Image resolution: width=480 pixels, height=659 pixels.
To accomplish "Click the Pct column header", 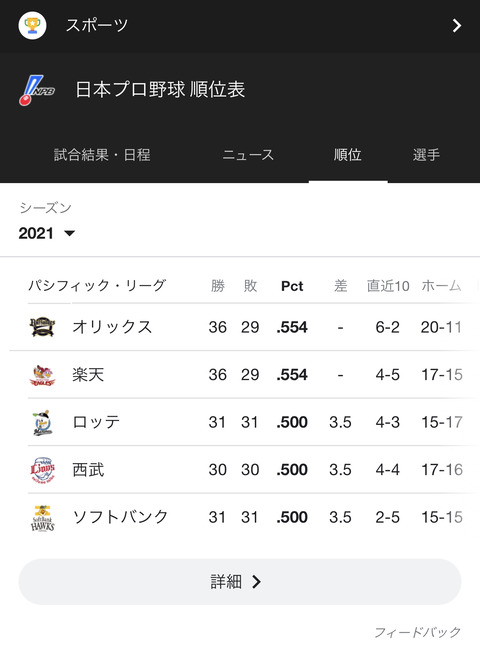I will pyautogui.click(x=292, y=286).
